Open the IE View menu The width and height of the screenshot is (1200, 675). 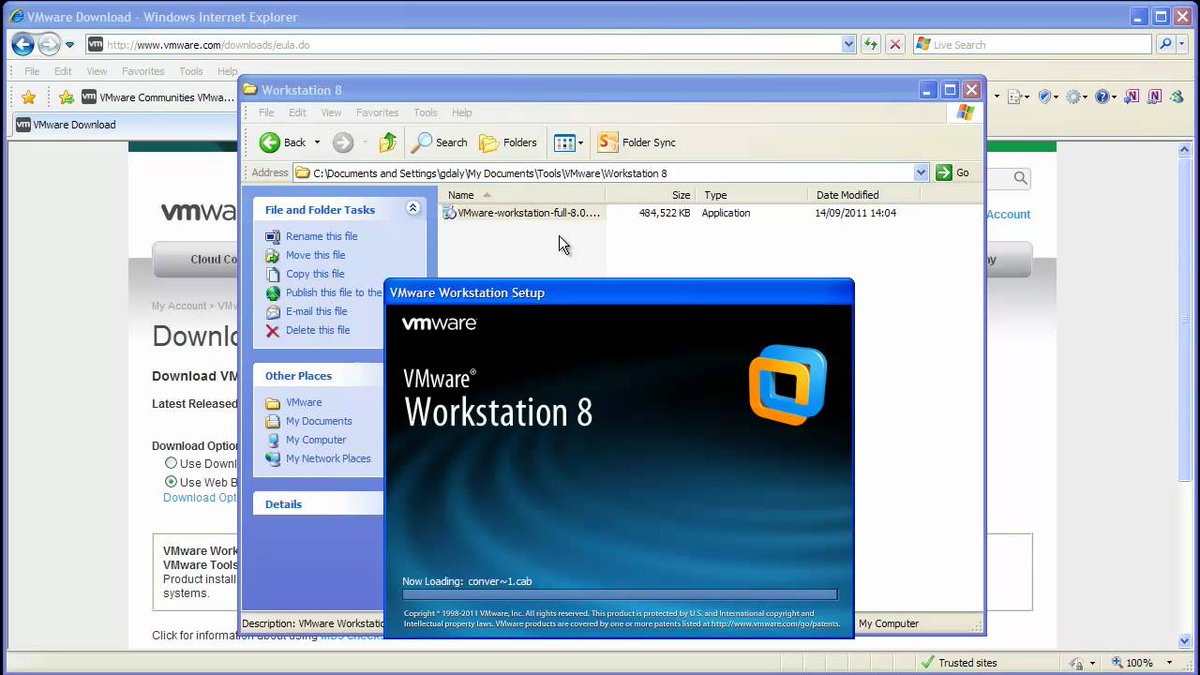(x=97, y=71)
